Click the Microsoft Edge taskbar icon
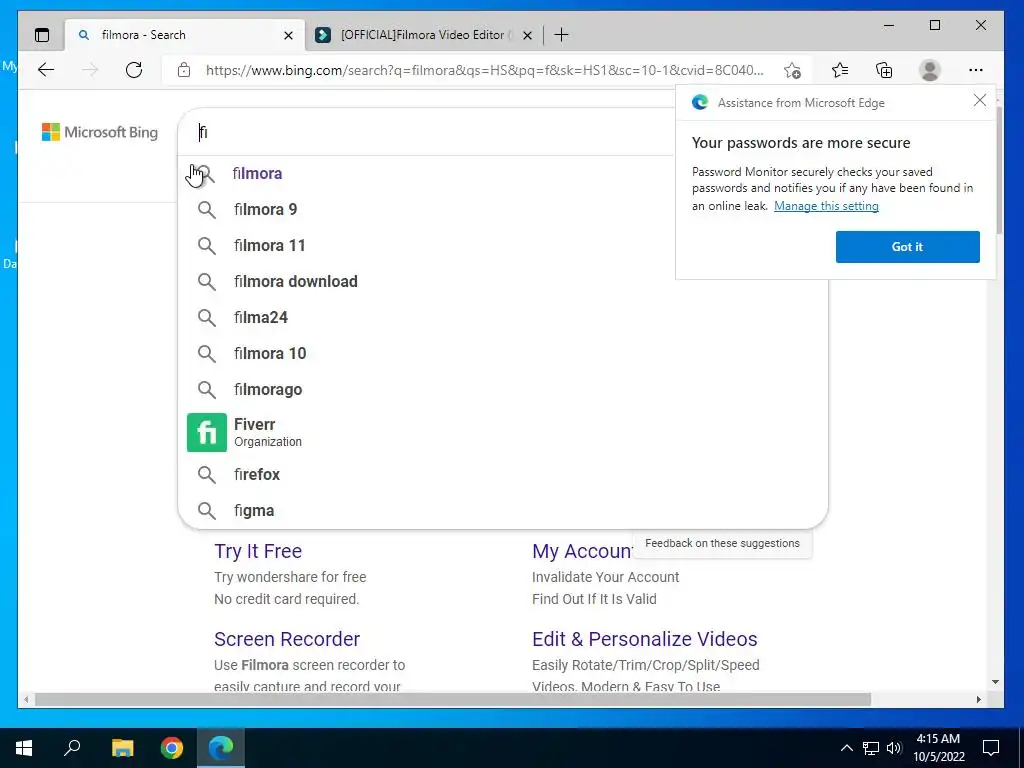 point(221,748)
